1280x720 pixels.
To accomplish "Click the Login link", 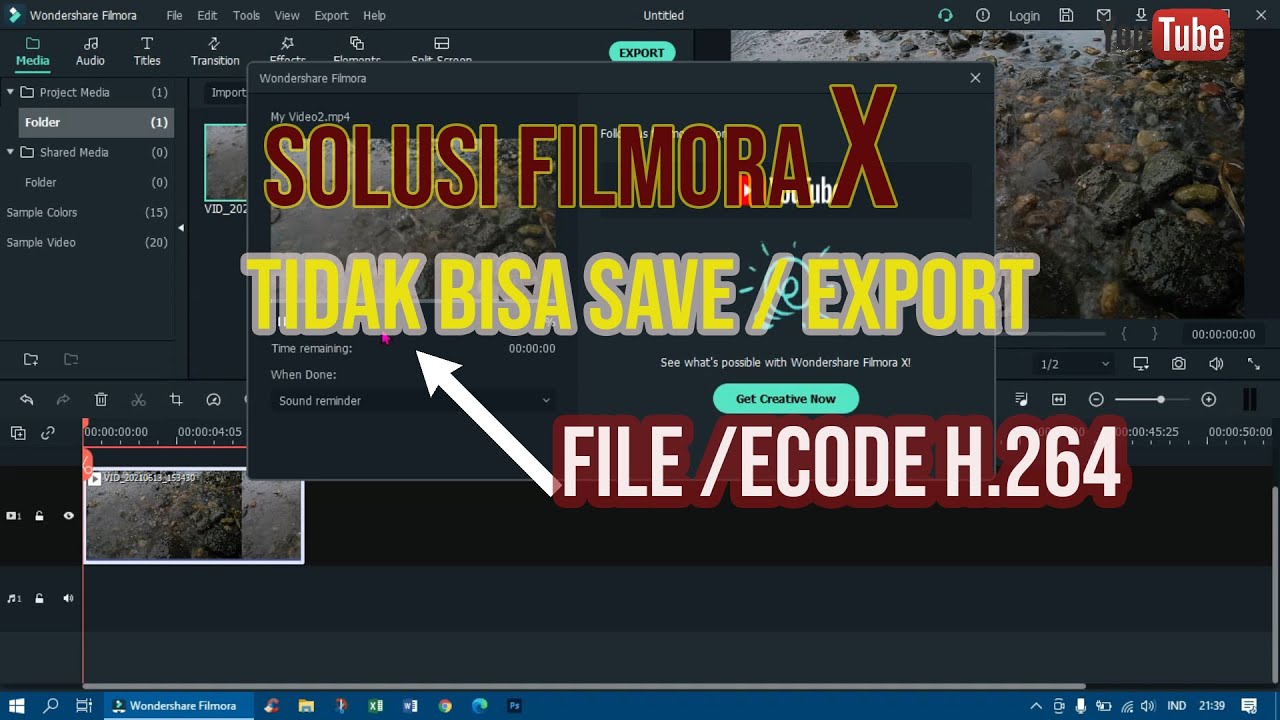I will (1024, 16).
